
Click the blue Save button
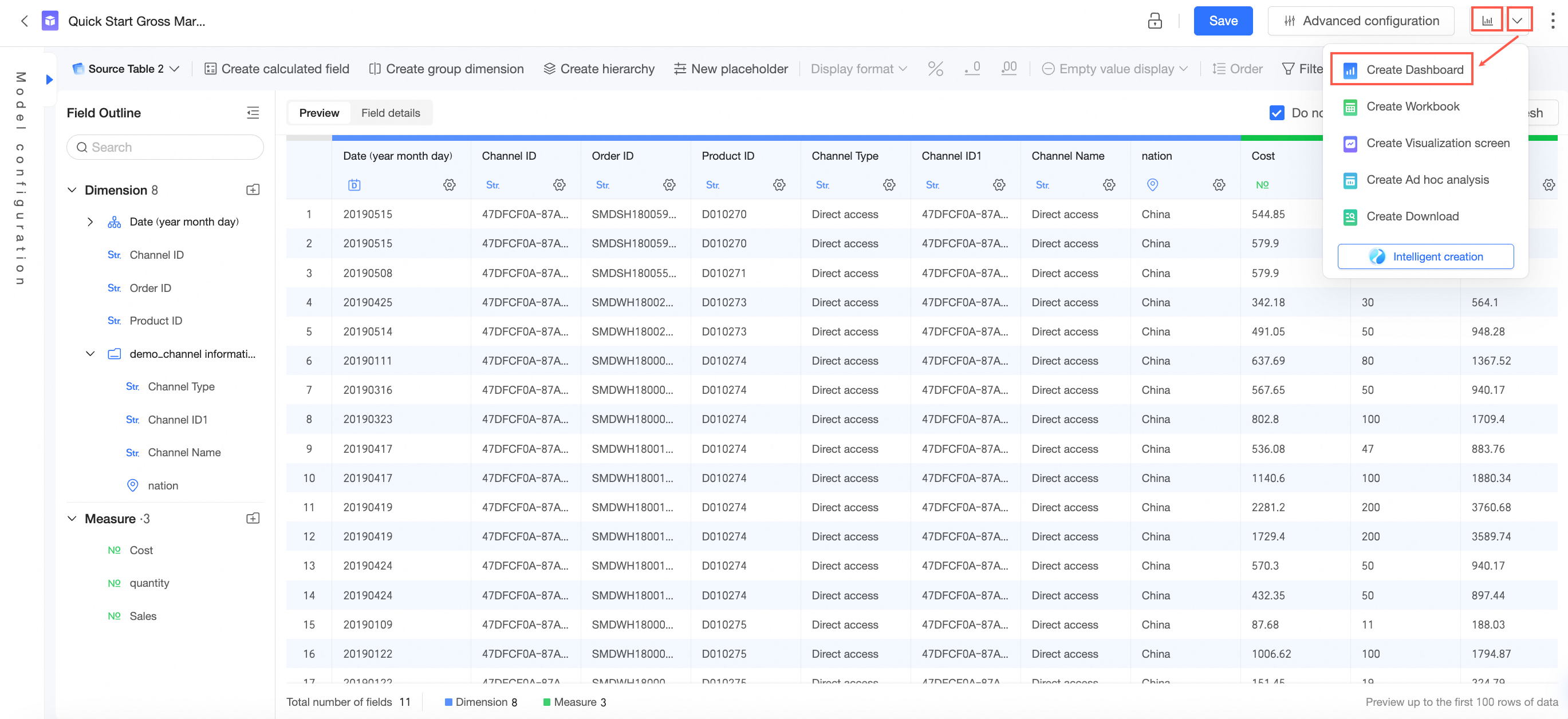(x=1222, y=21)
